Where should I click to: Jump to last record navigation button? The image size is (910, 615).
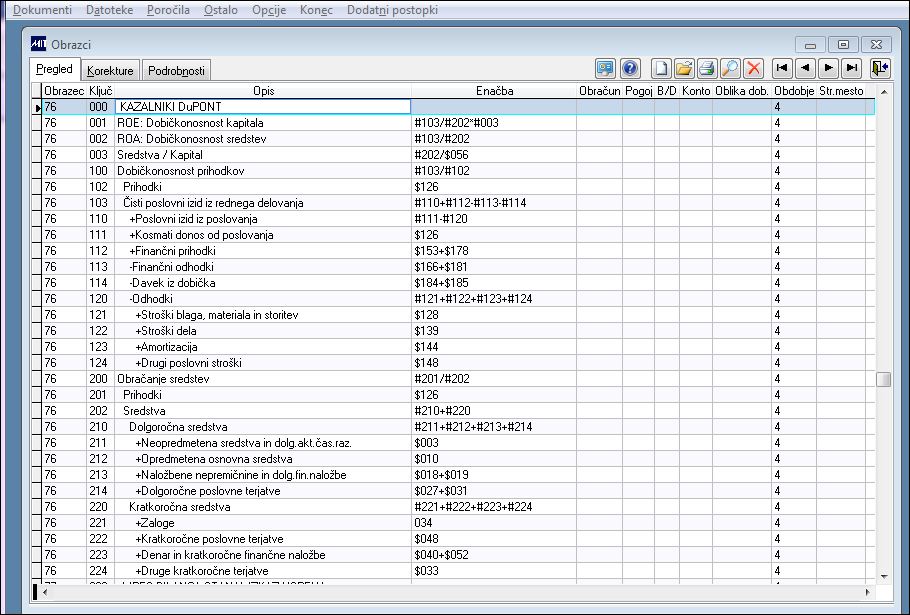tap(852, 68)
